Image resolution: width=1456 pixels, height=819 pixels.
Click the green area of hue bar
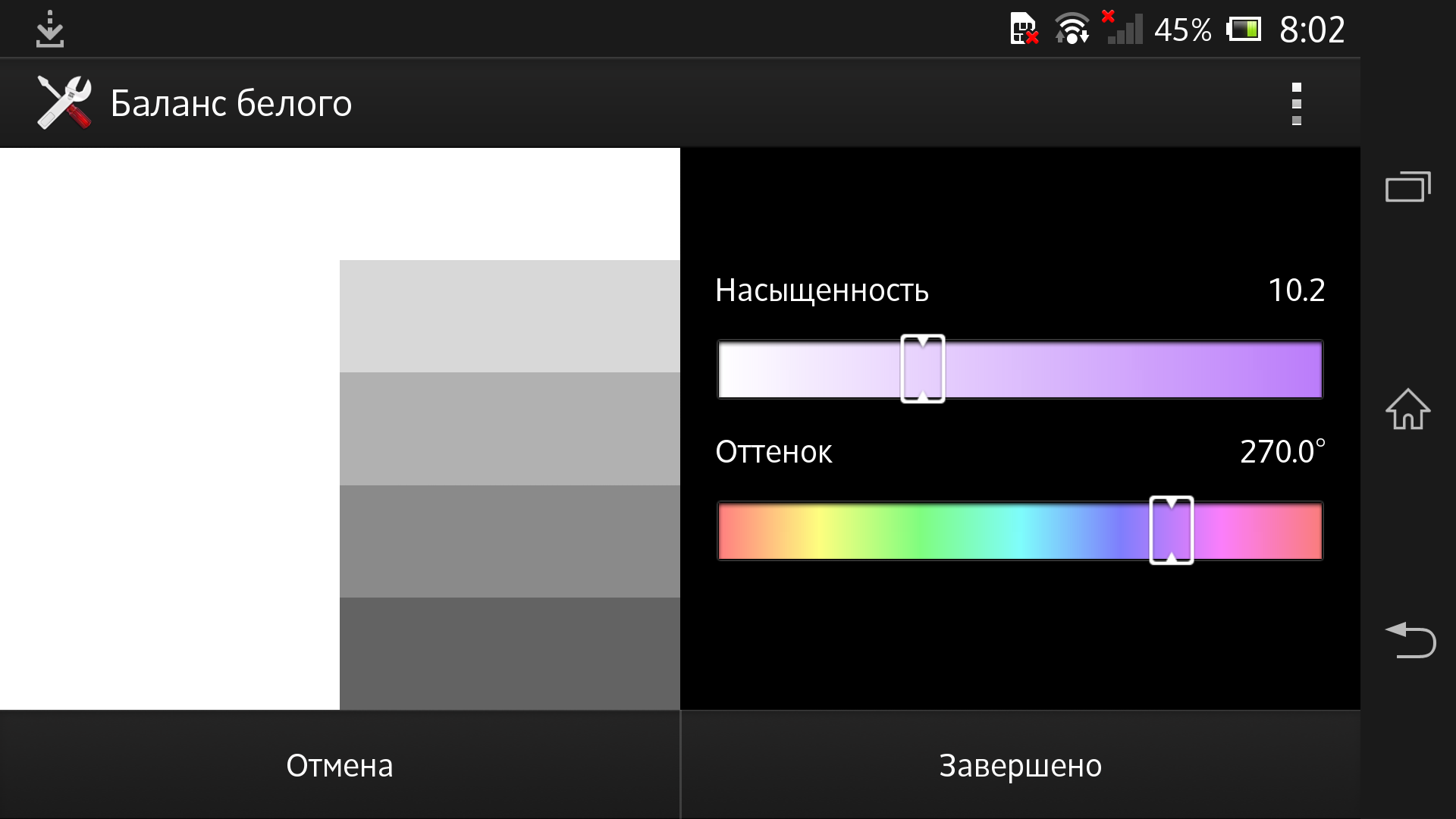point(919,531)
